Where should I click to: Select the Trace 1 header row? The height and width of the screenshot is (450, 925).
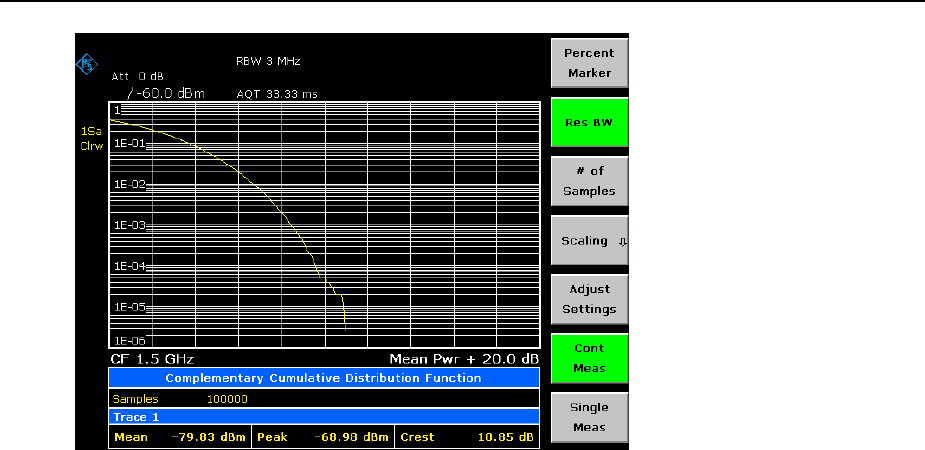click(324, 417)
